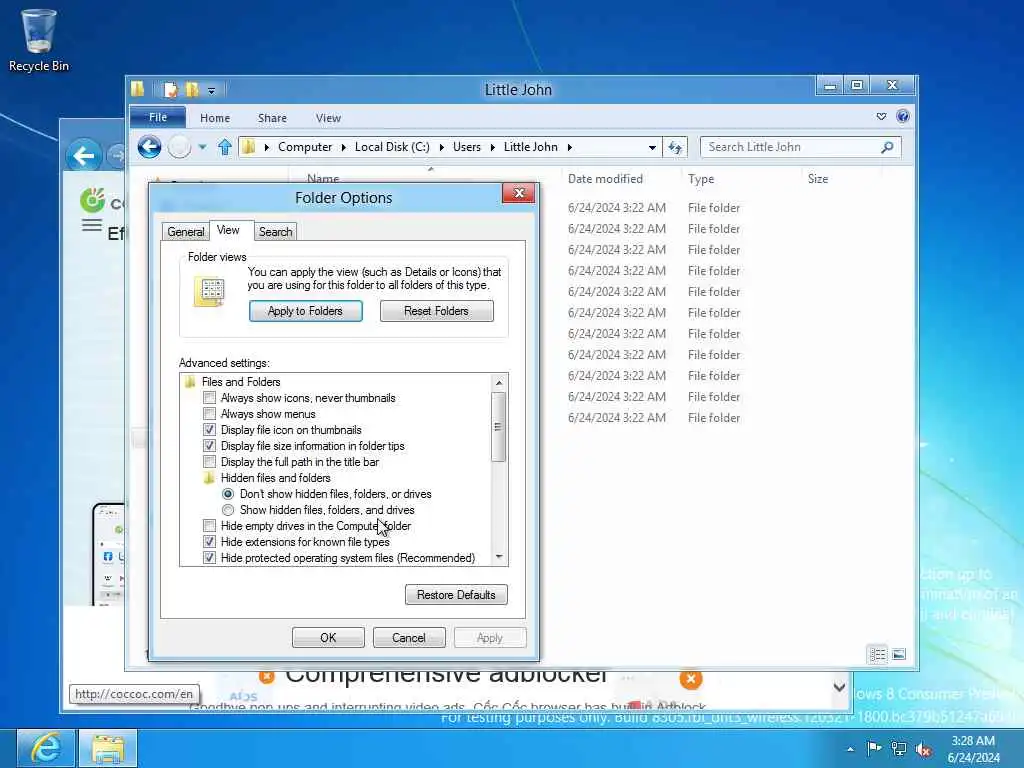
Task: Show hidden tray icons arrow
Action: pos(850,749)
